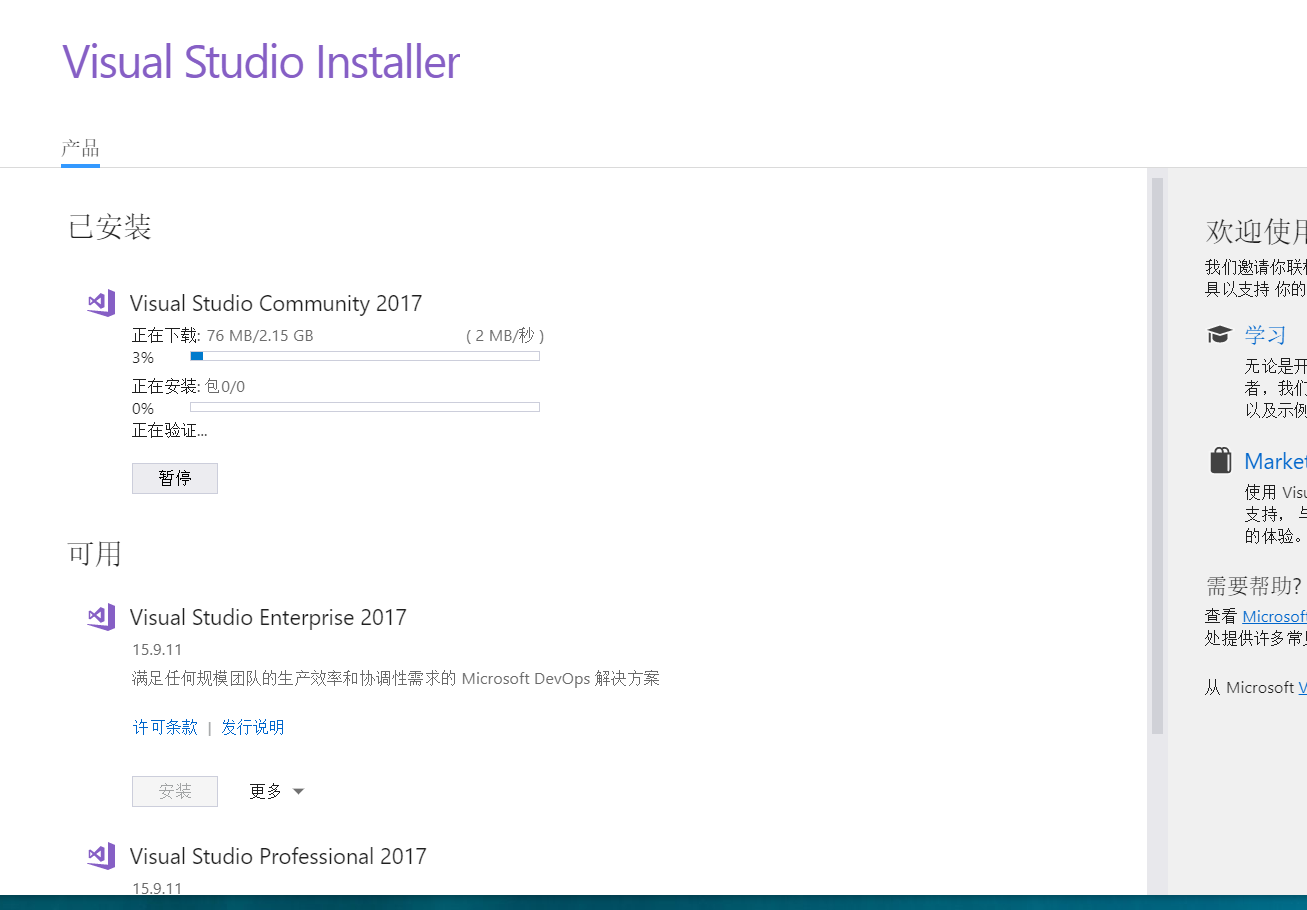Screen dimensions: 1307x910
Task: Click the ( 2 MB/秒 ) speed text
Action: (505, 335)
